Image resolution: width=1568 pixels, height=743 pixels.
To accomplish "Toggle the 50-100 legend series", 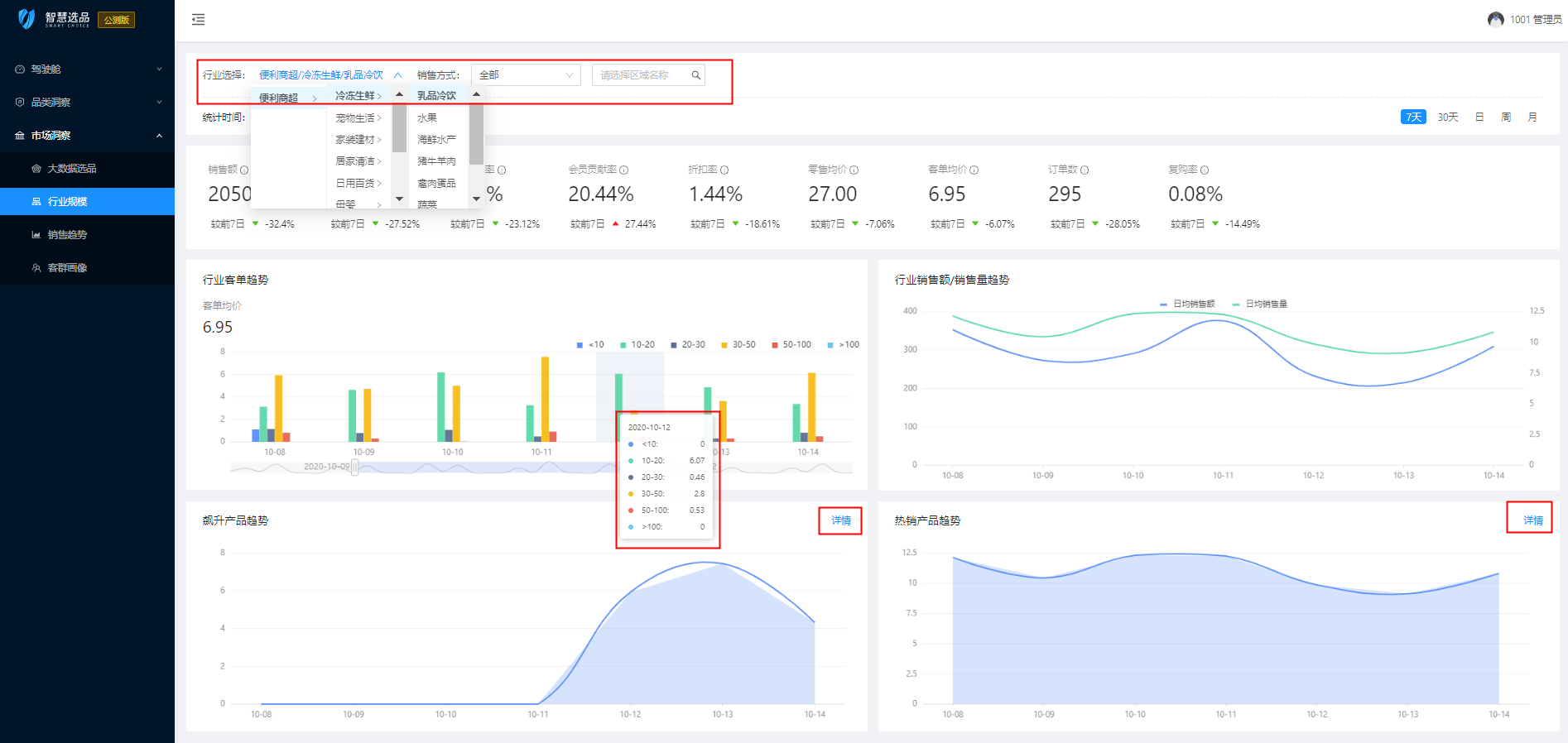I will 791,345.
